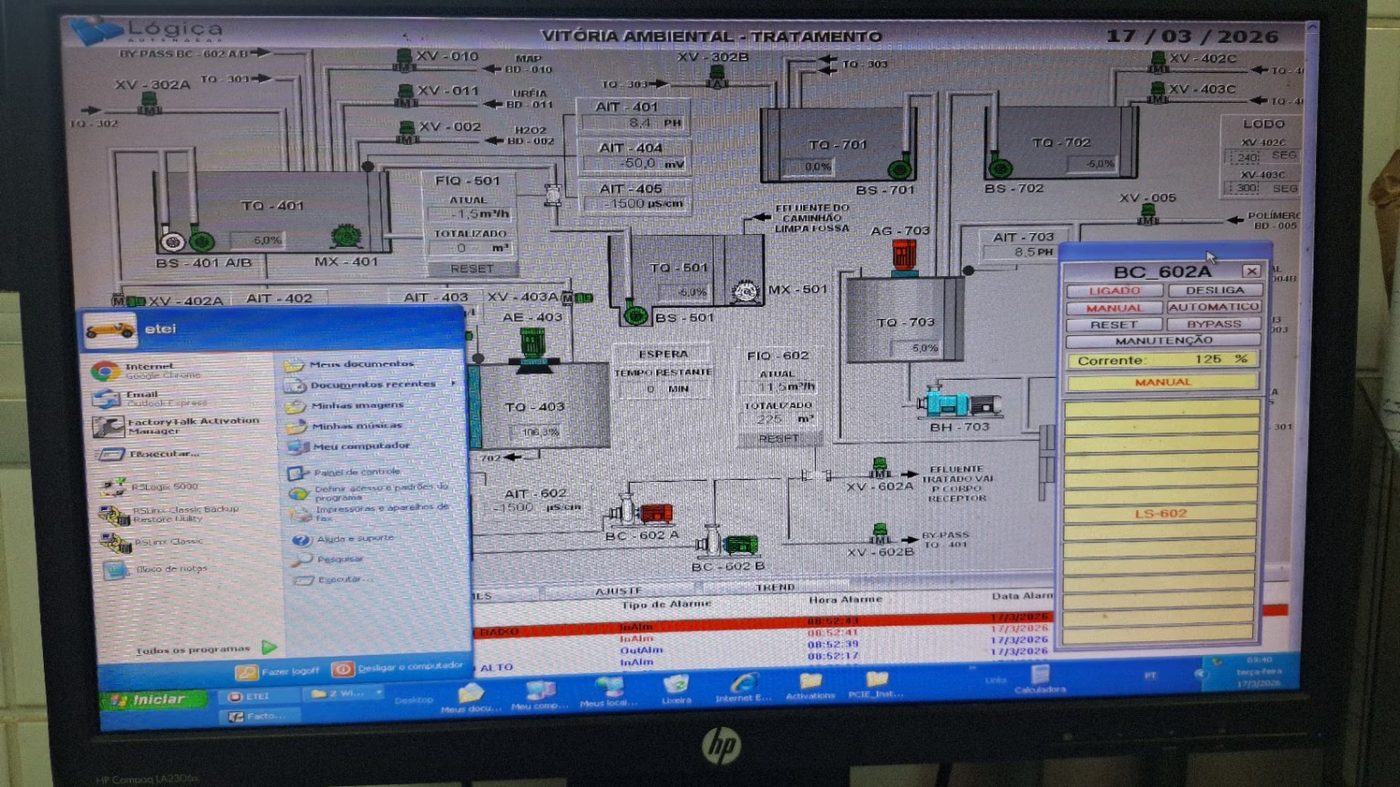This screenshot has width=1400, height=787.
Task: Reset the FIQ-602 totalizer
Action: click(x=779, y=438)
